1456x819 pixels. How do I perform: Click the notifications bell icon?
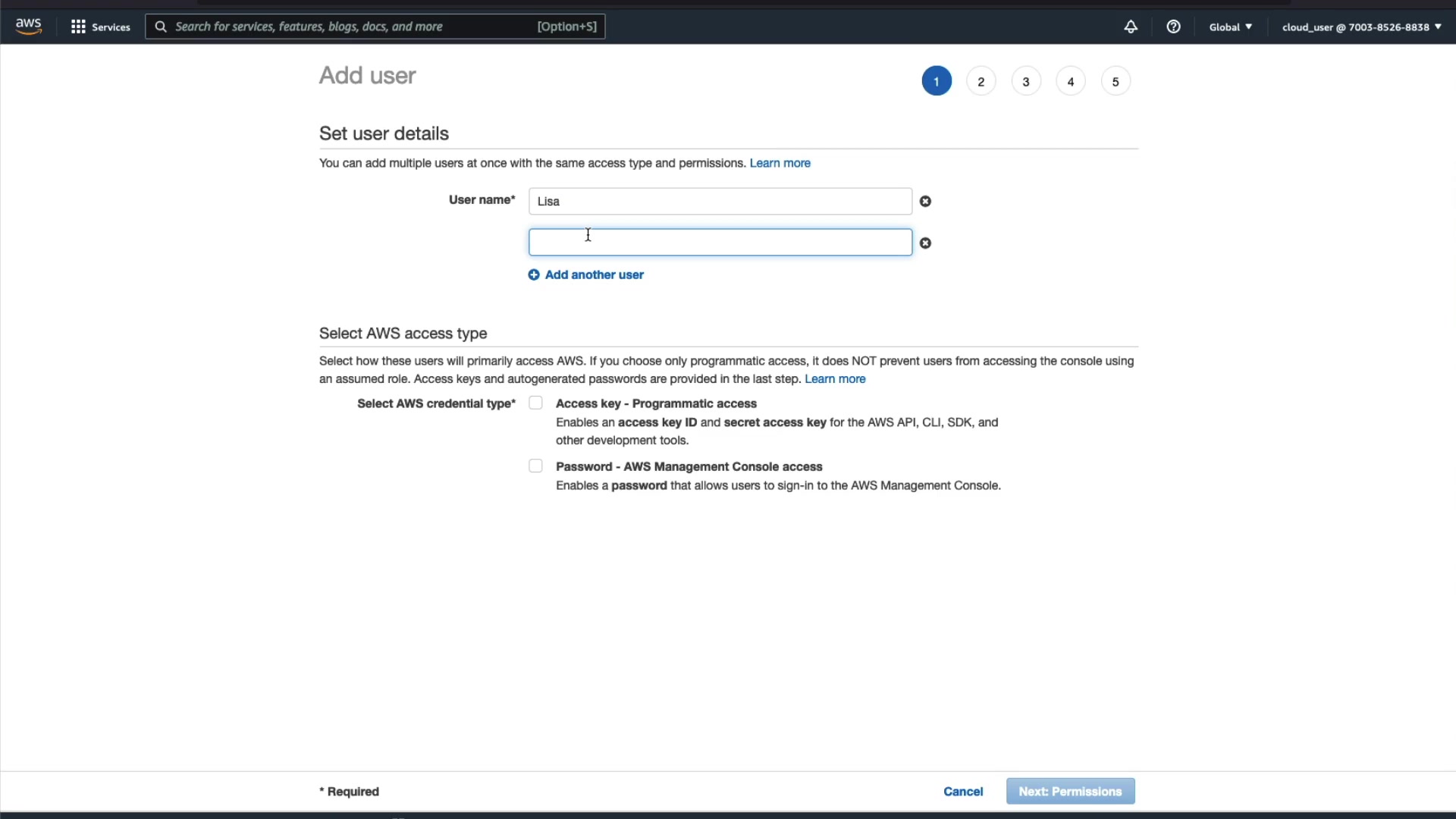pos(1130,27)
